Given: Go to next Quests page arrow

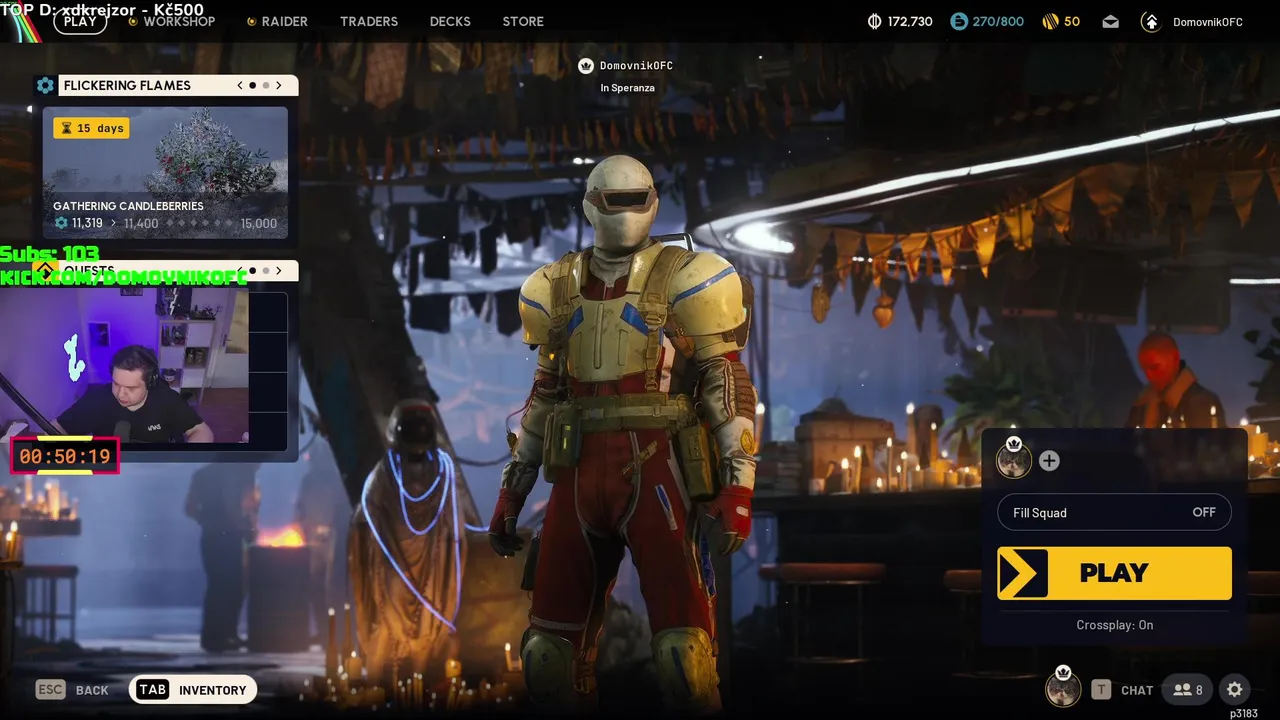Looking at the screenshot, I should [279, 270].
